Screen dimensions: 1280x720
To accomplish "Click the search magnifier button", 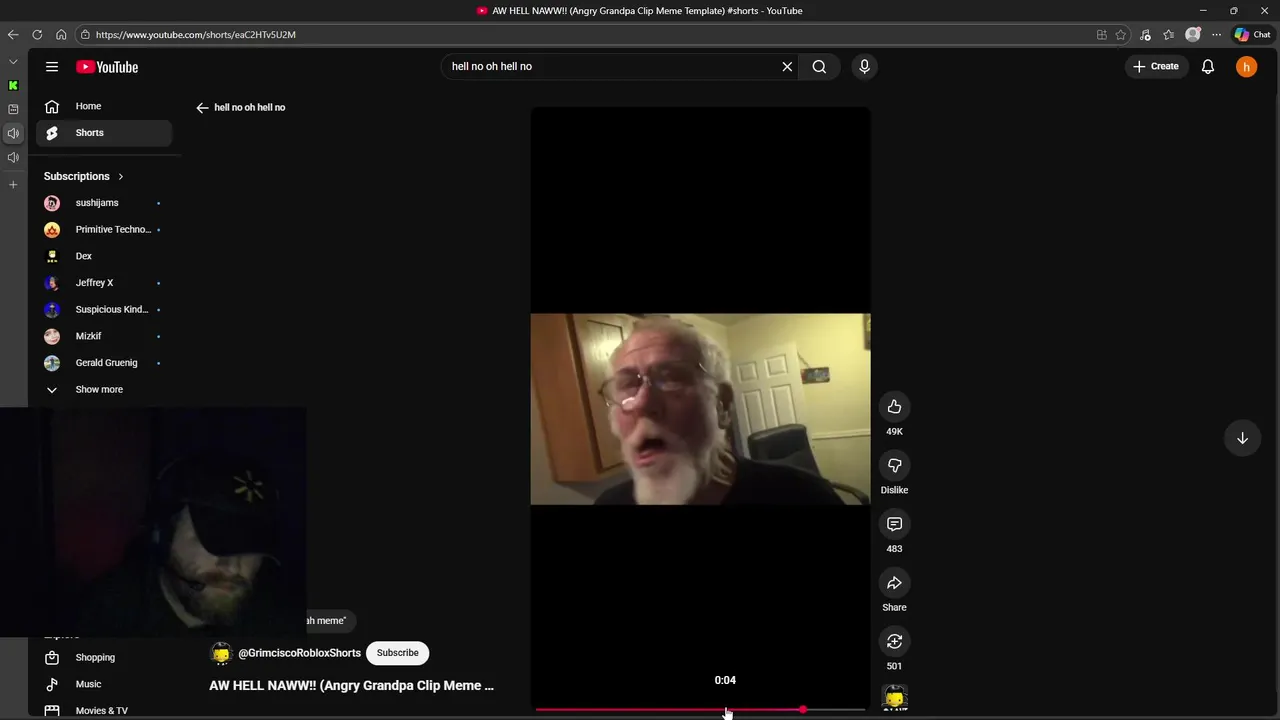I will [x=819, y=67].
